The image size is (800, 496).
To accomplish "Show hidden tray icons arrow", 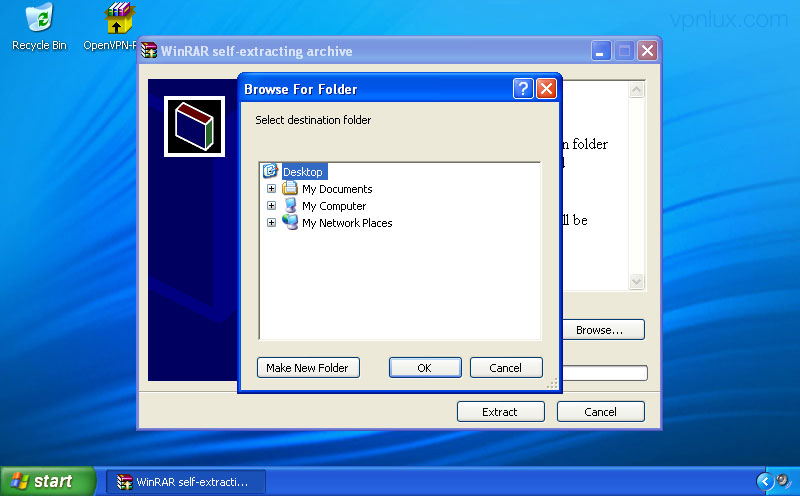I will (x=765, y=481).
